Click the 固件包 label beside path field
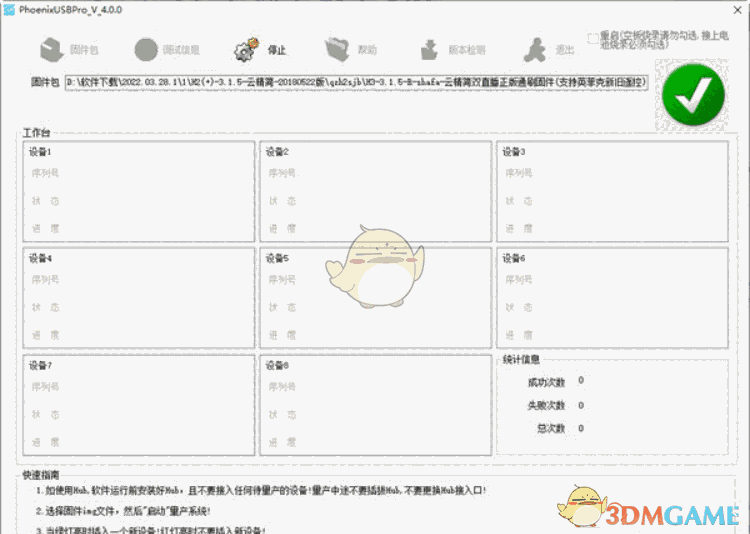This screenshot has height=534, width=750. coord(45,82)
